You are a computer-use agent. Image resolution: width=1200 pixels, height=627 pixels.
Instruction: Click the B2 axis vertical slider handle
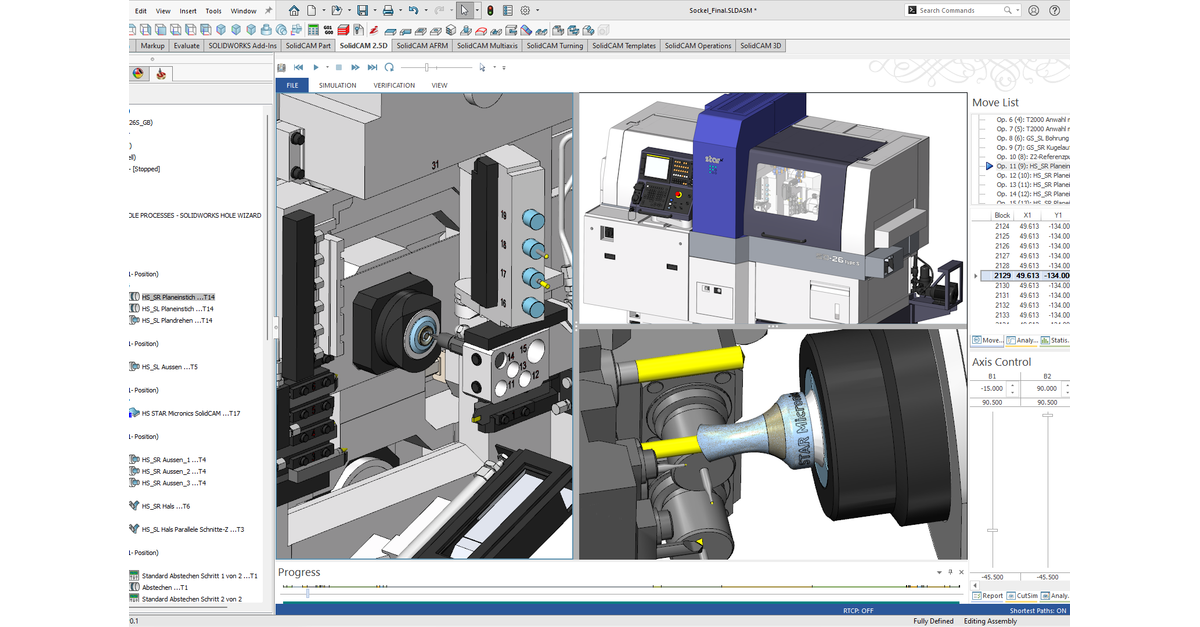coord(1047,416)
